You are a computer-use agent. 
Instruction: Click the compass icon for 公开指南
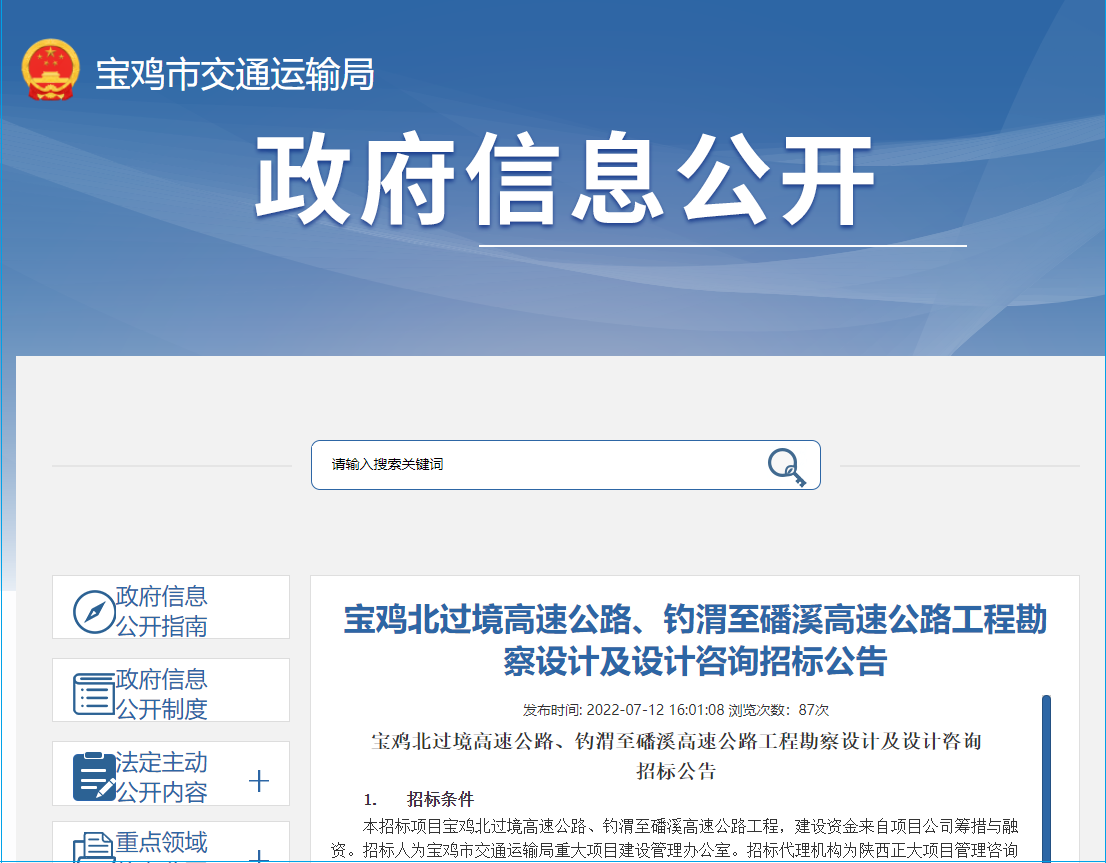(94, 611)
